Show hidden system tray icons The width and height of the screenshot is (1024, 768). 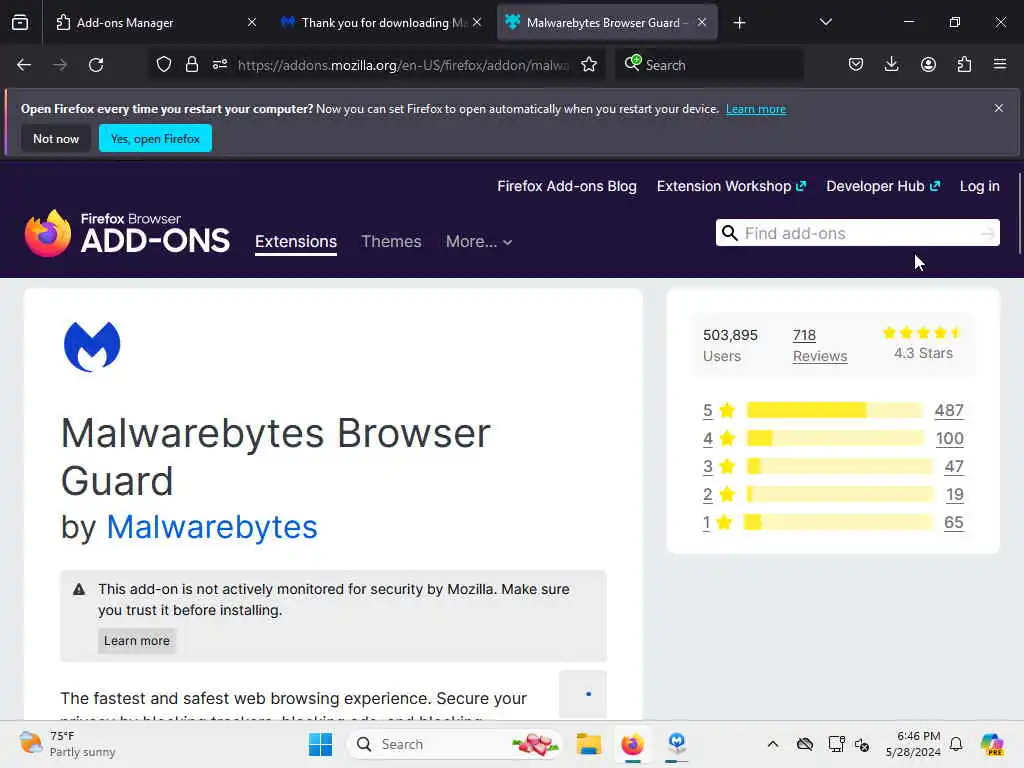pyautogui.click(x=773, y=744)
